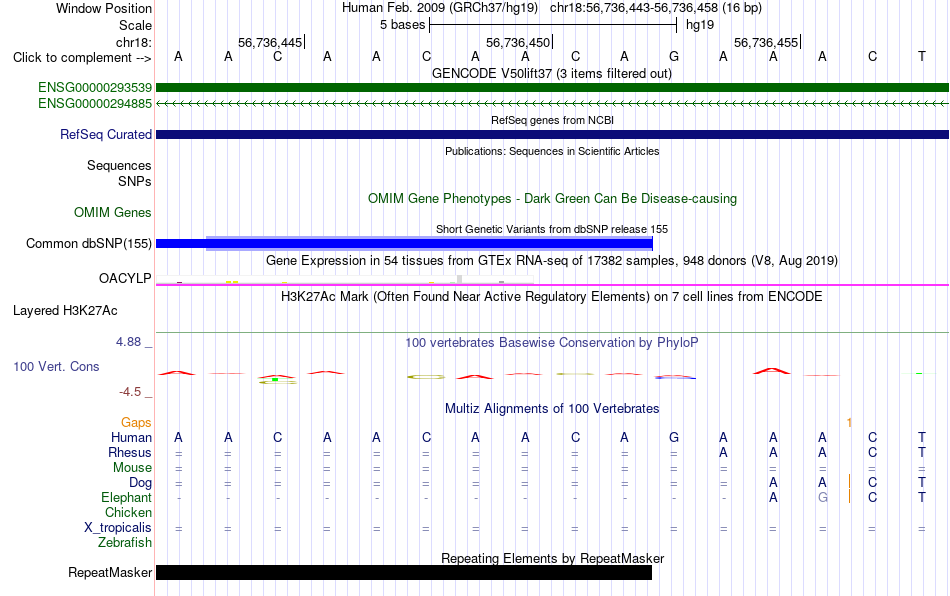Click the Window Position label
The width and height of the screenshot is (950, 596).
coord(104,8)
